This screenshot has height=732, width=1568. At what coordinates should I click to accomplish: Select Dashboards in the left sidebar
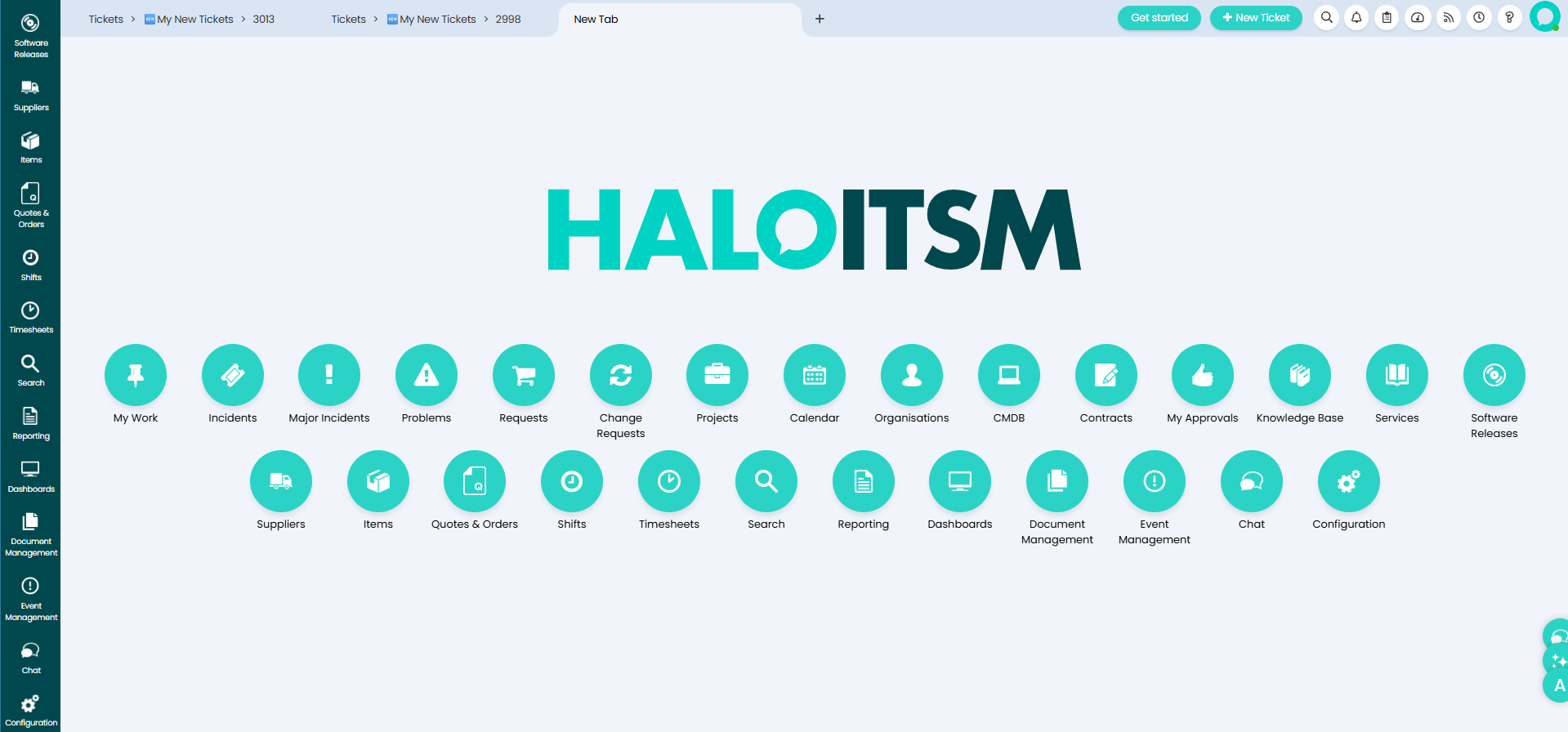click(30, 477)
